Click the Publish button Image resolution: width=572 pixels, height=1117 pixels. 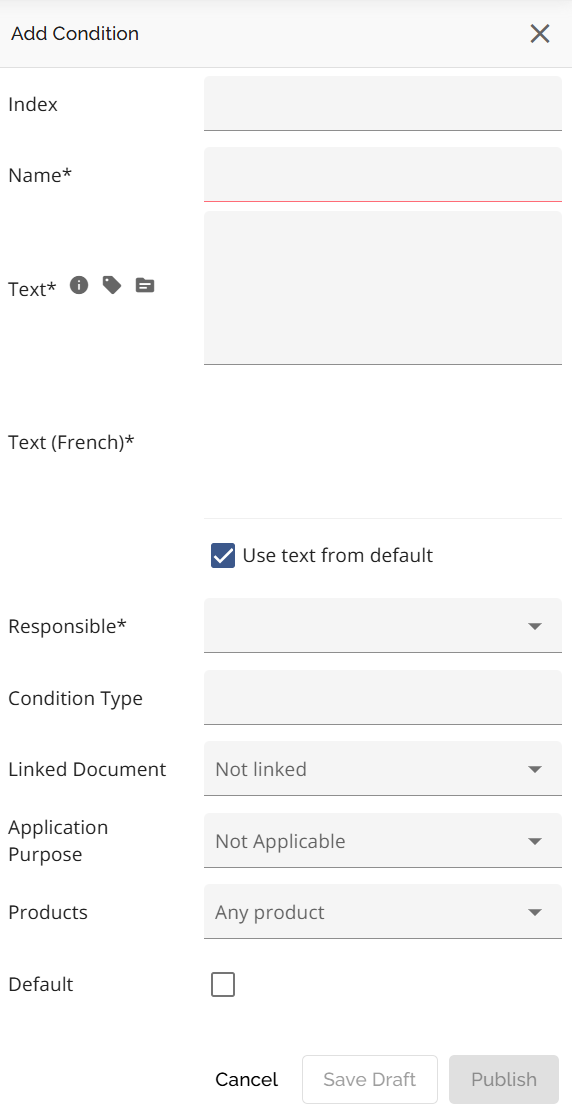504,1079
